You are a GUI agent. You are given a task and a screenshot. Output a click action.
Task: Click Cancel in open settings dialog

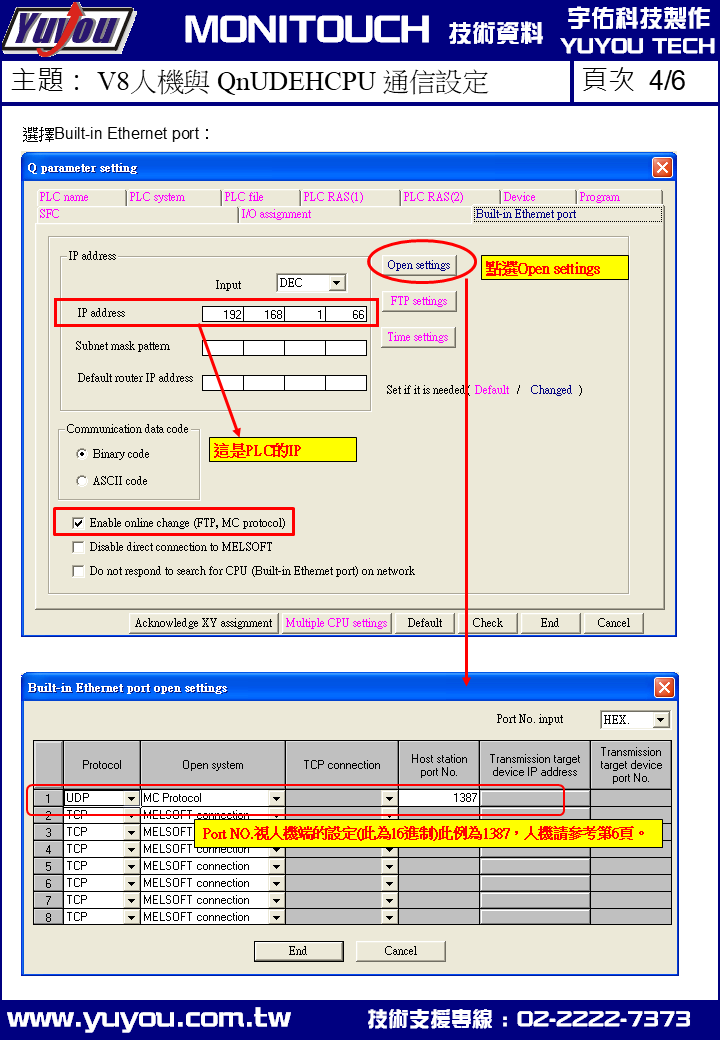click(x=400, y=951)
